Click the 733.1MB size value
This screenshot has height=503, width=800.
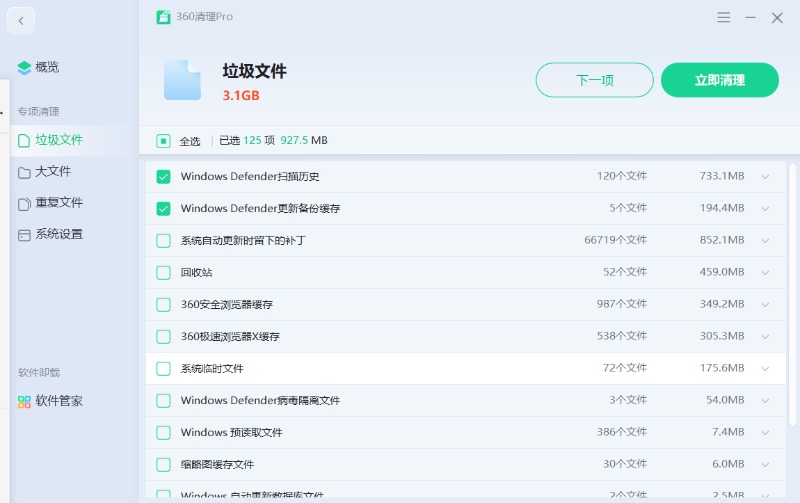click(722, 177)
